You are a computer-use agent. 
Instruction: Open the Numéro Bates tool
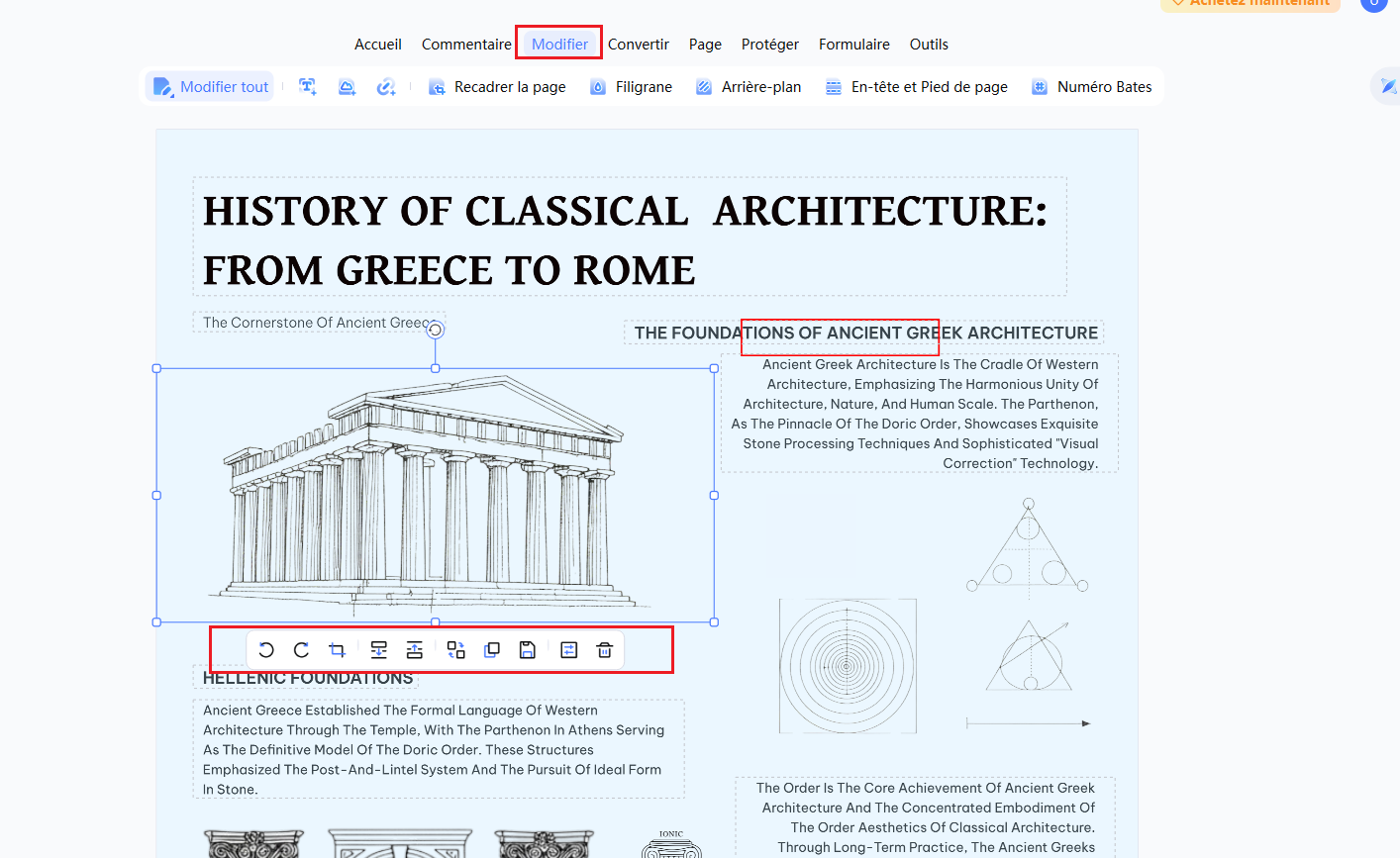1092,87
